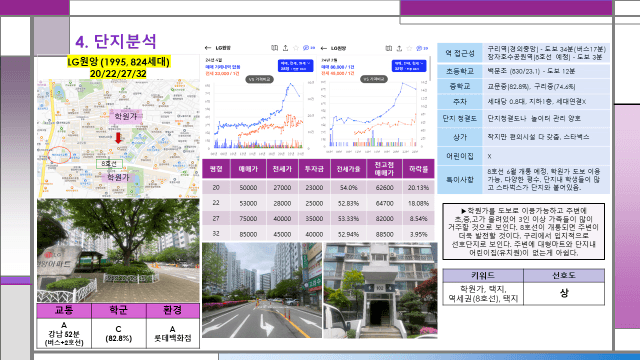Click VS 가격비교 pill in right chart
The image size is (640, 360).
[x=374, y=79]
